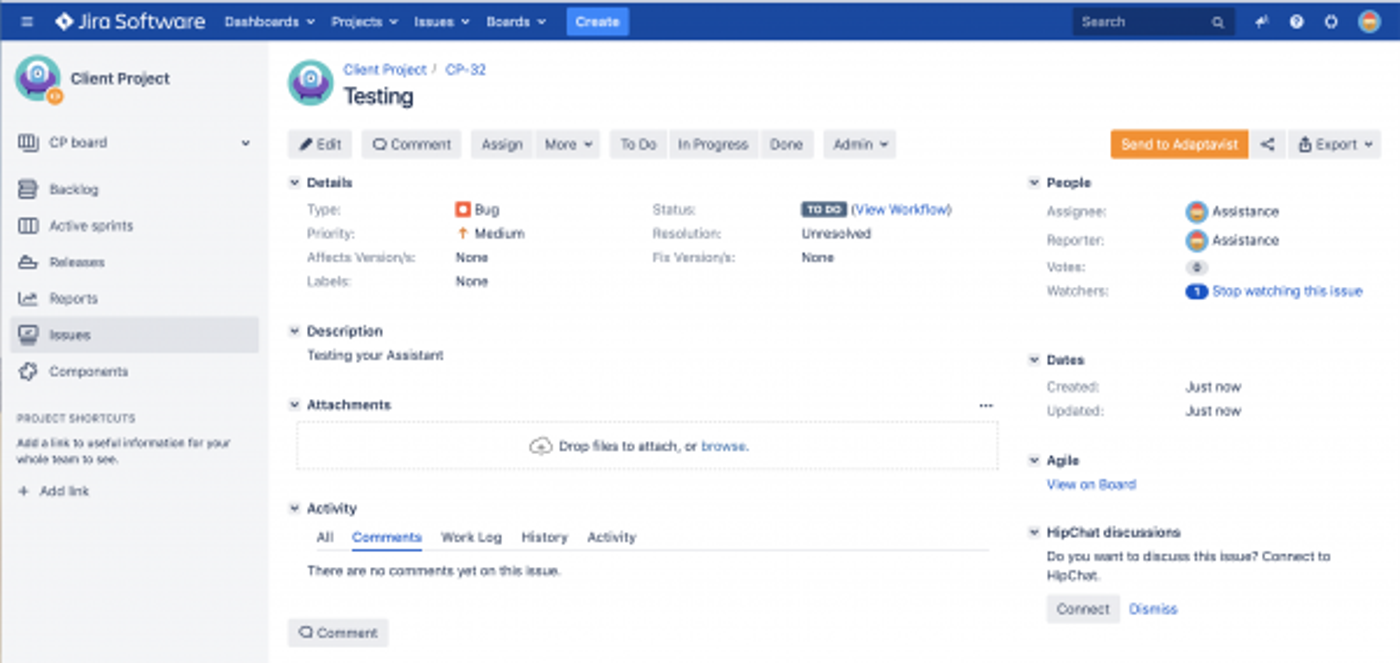
Task: Select the Comments tab
Action: [x=387, y=537]
